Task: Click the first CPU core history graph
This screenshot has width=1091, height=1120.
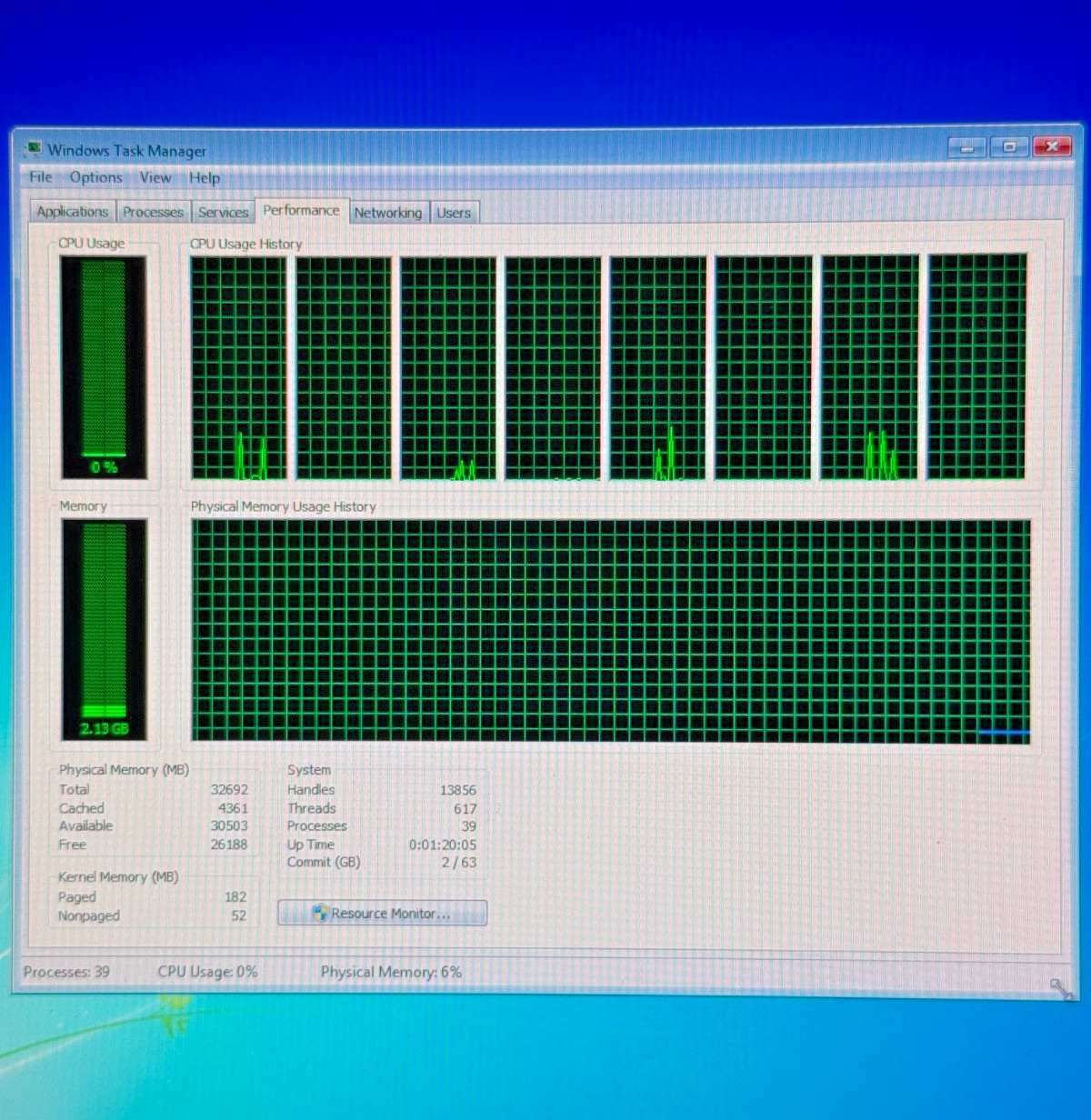Action: pos(238,367)
